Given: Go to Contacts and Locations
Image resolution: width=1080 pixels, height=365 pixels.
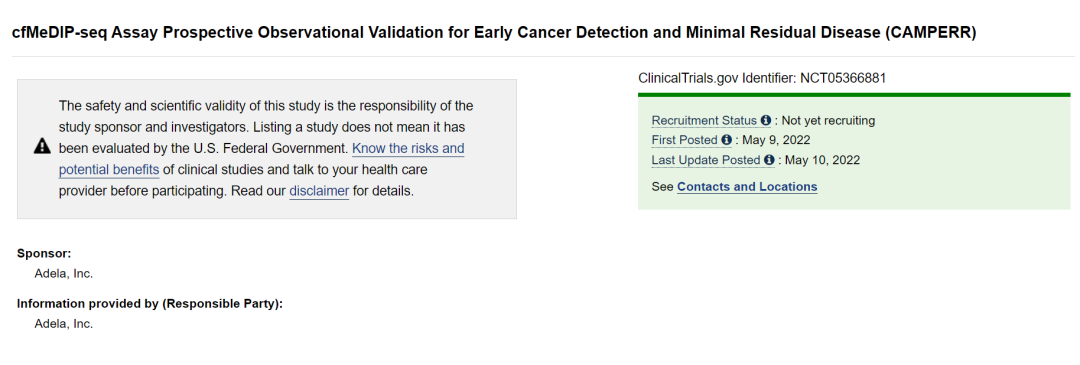Looking at the screenshot, I should [747, 187].
